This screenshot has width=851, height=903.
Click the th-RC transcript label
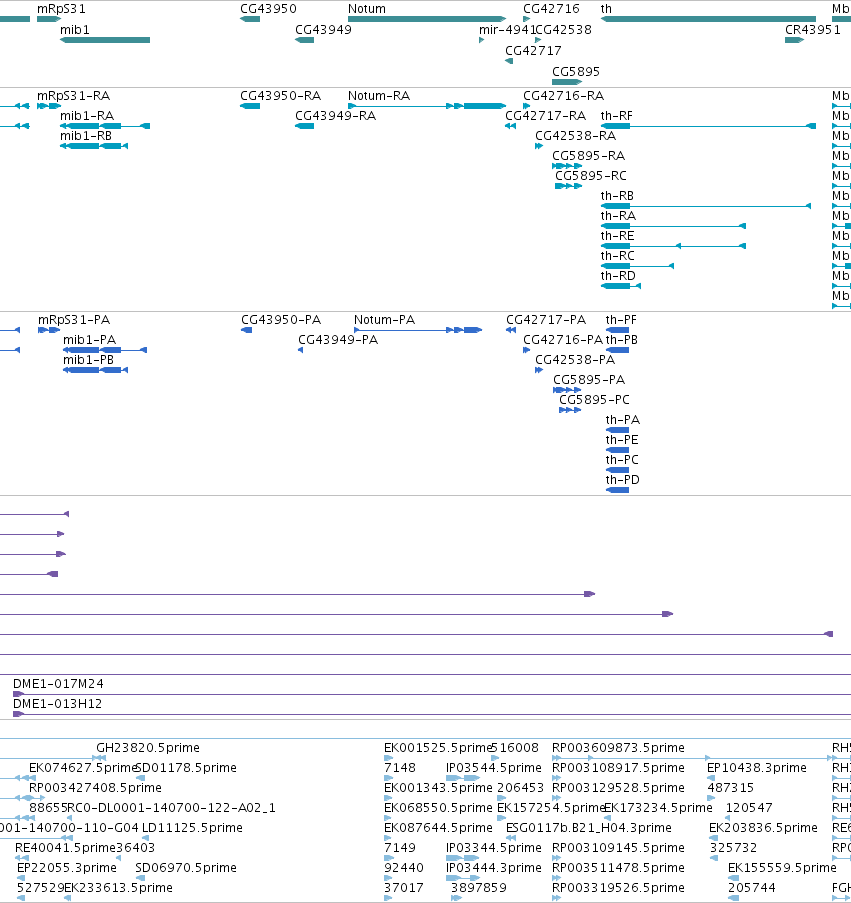click(x=617, y=256)
